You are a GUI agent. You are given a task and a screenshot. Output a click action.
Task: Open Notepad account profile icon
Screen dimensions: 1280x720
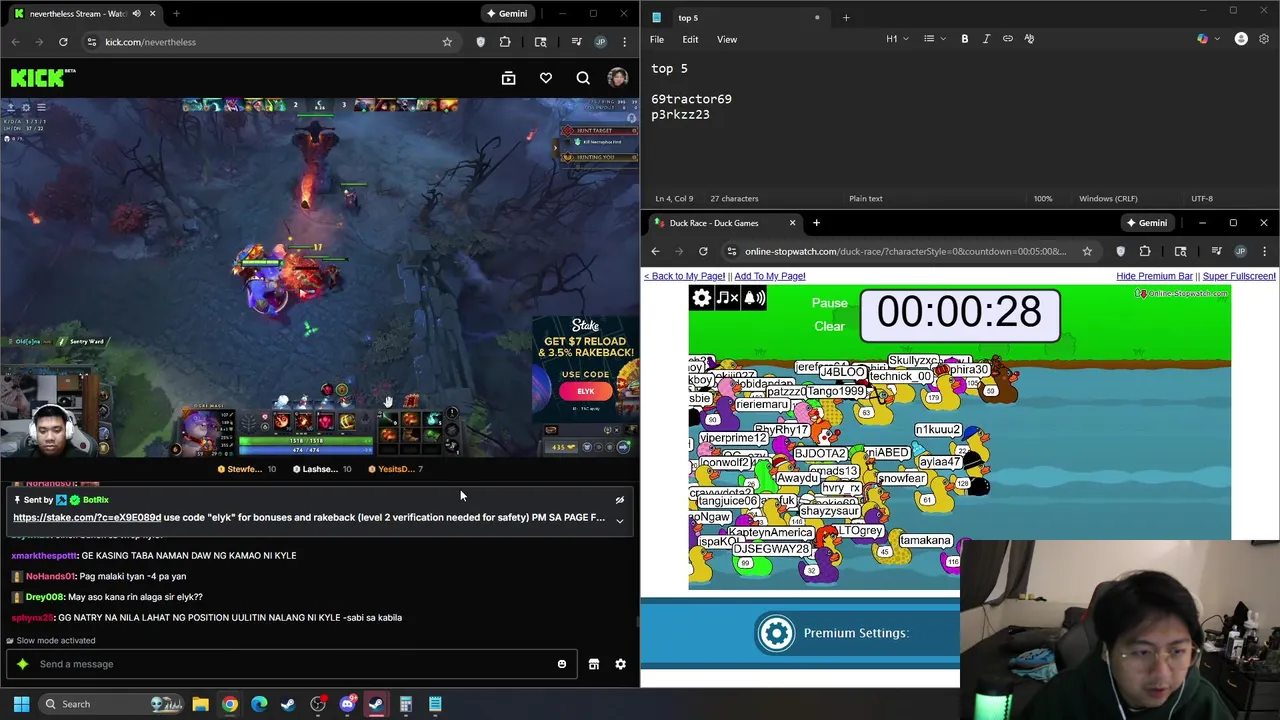pos(1241,39)
